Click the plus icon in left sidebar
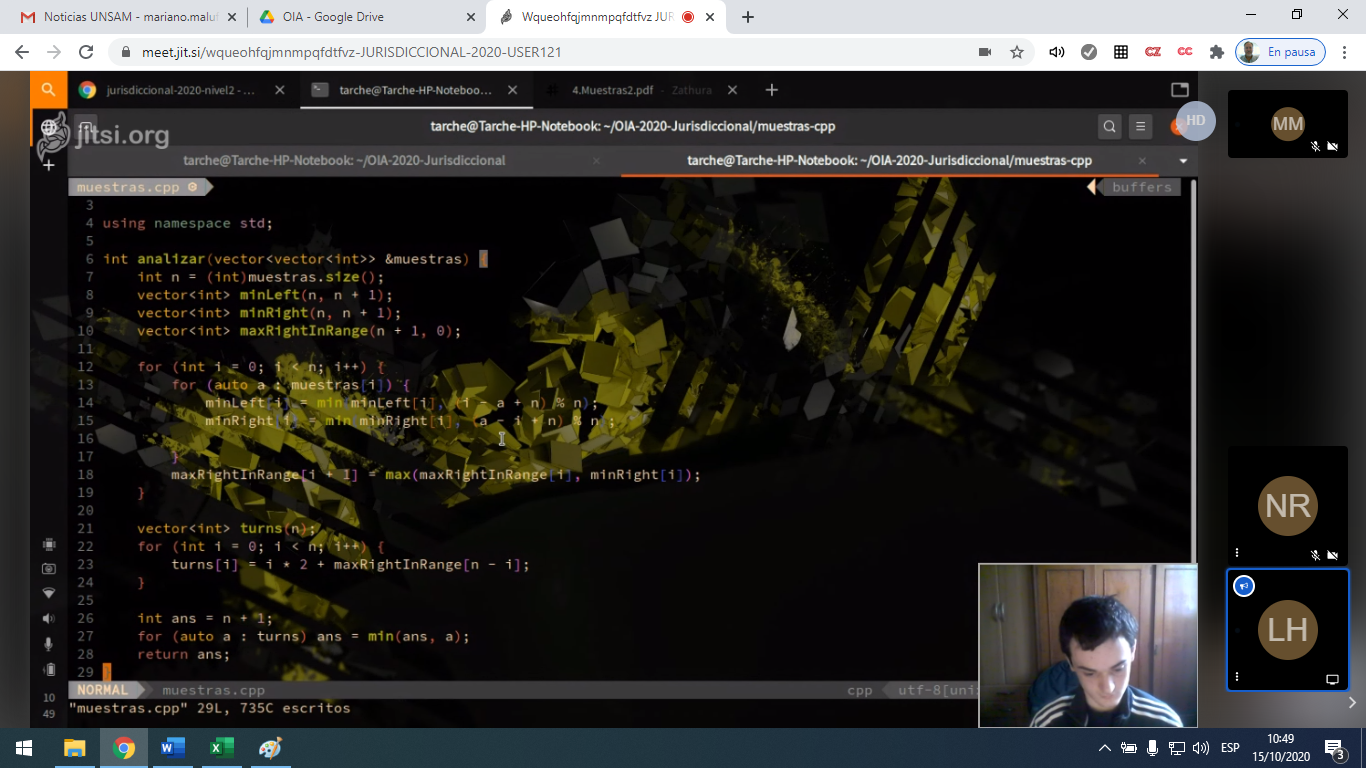The image size is (1366, 768). 48,164
